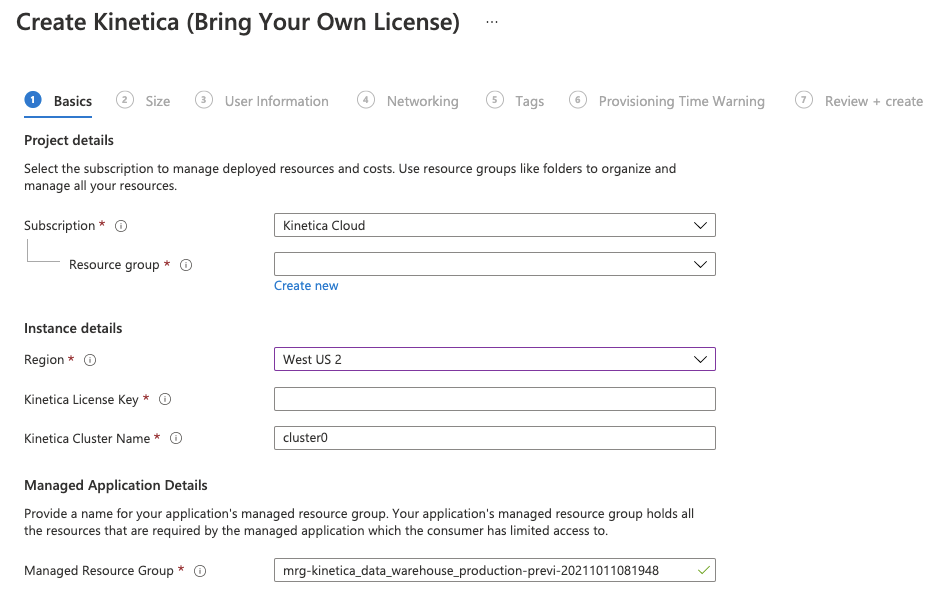Go to the Size tab
The height and width of the screenshot is (597, 943).
click(x=158, y=102)
